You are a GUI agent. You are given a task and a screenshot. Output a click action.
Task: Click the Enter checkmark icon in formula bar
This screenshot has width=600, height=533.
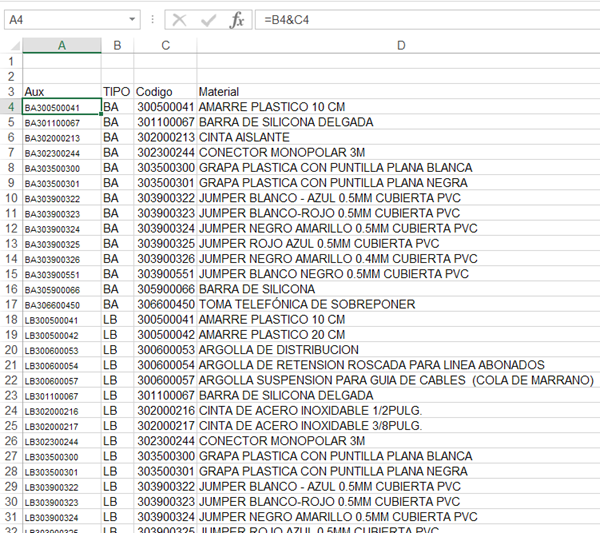tap(208, 20)
